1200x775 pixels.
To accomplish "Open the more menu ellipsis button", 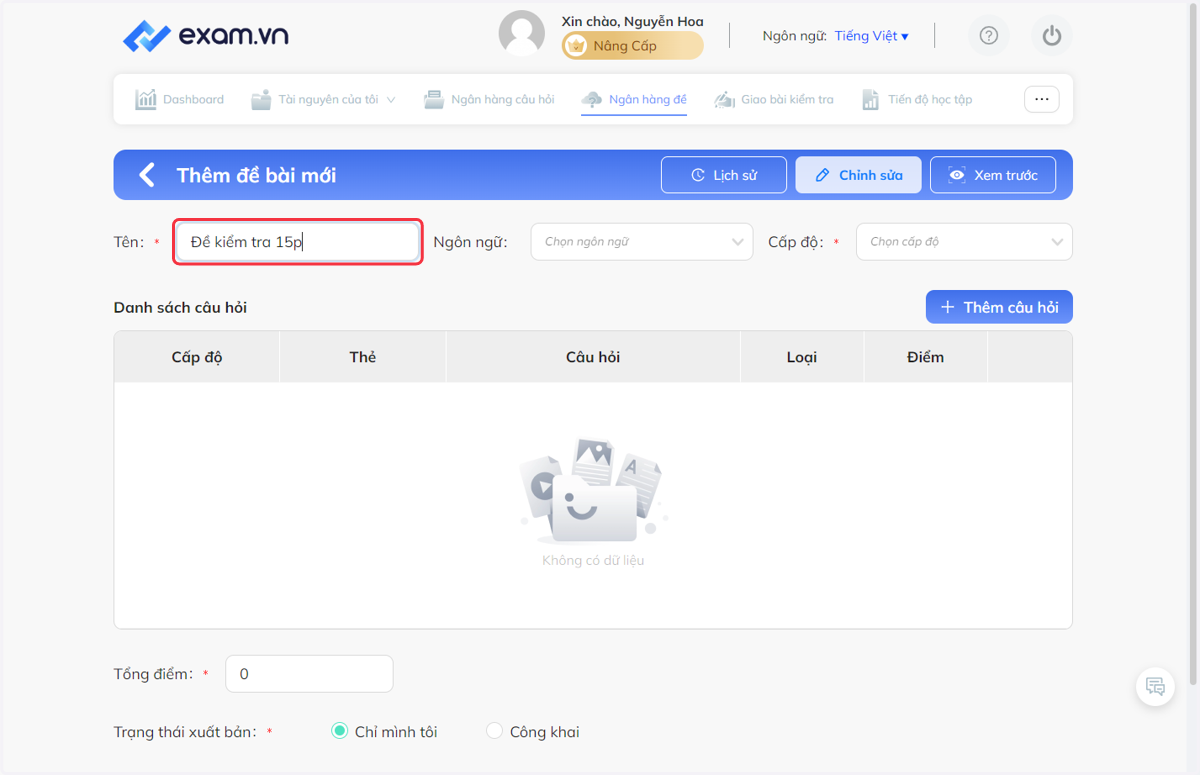I will click(x=1041, y=99).
